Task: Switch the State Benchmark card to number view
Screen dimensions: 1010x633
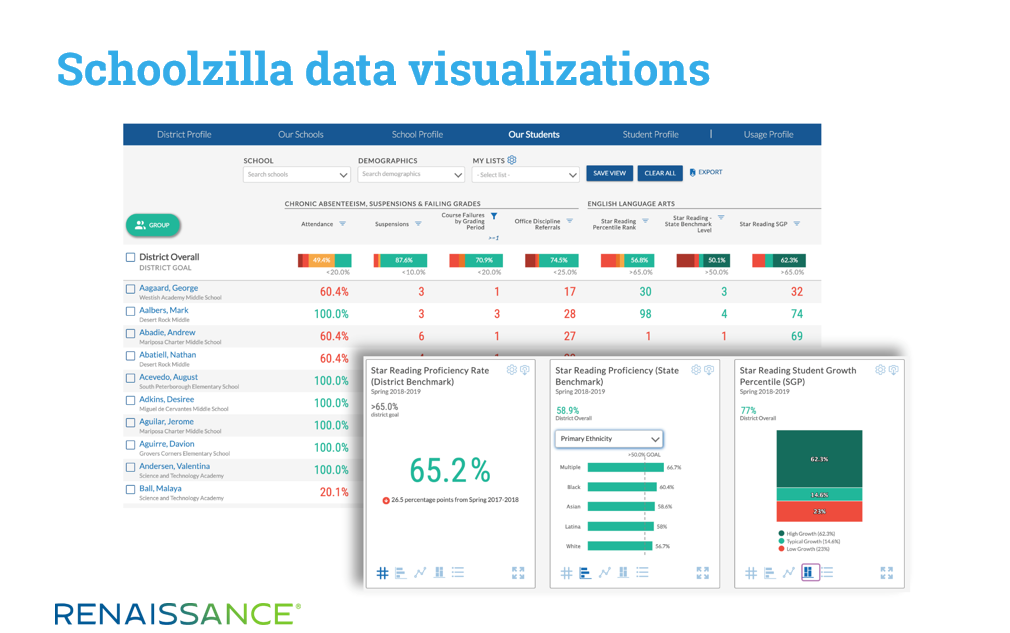Action: pyautogui.click(x=566, y=572)
